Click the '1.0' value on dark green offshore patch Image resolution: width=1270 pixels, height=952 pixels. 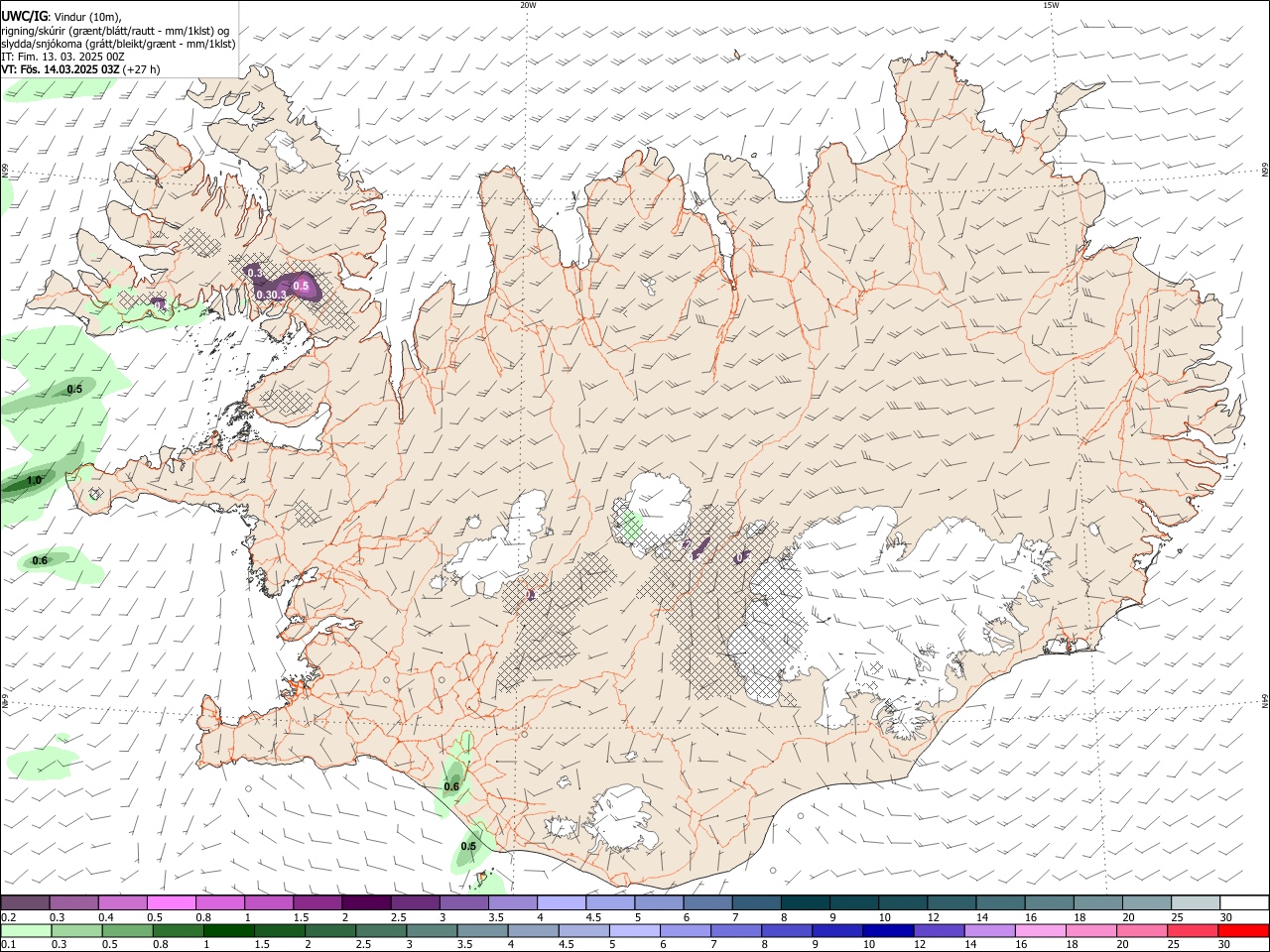coord(34,480)
